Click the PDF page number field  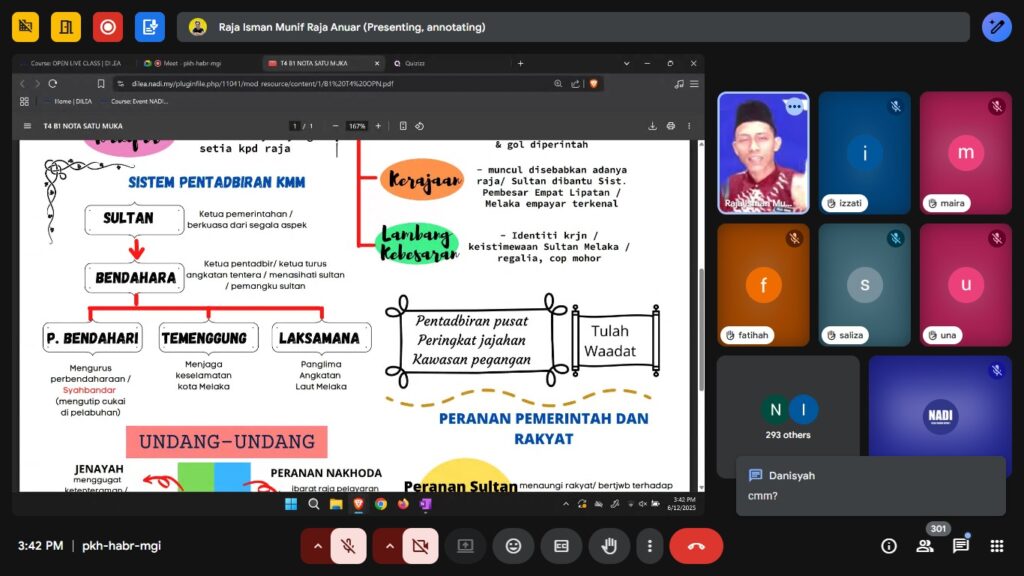(x=295, y=126)
